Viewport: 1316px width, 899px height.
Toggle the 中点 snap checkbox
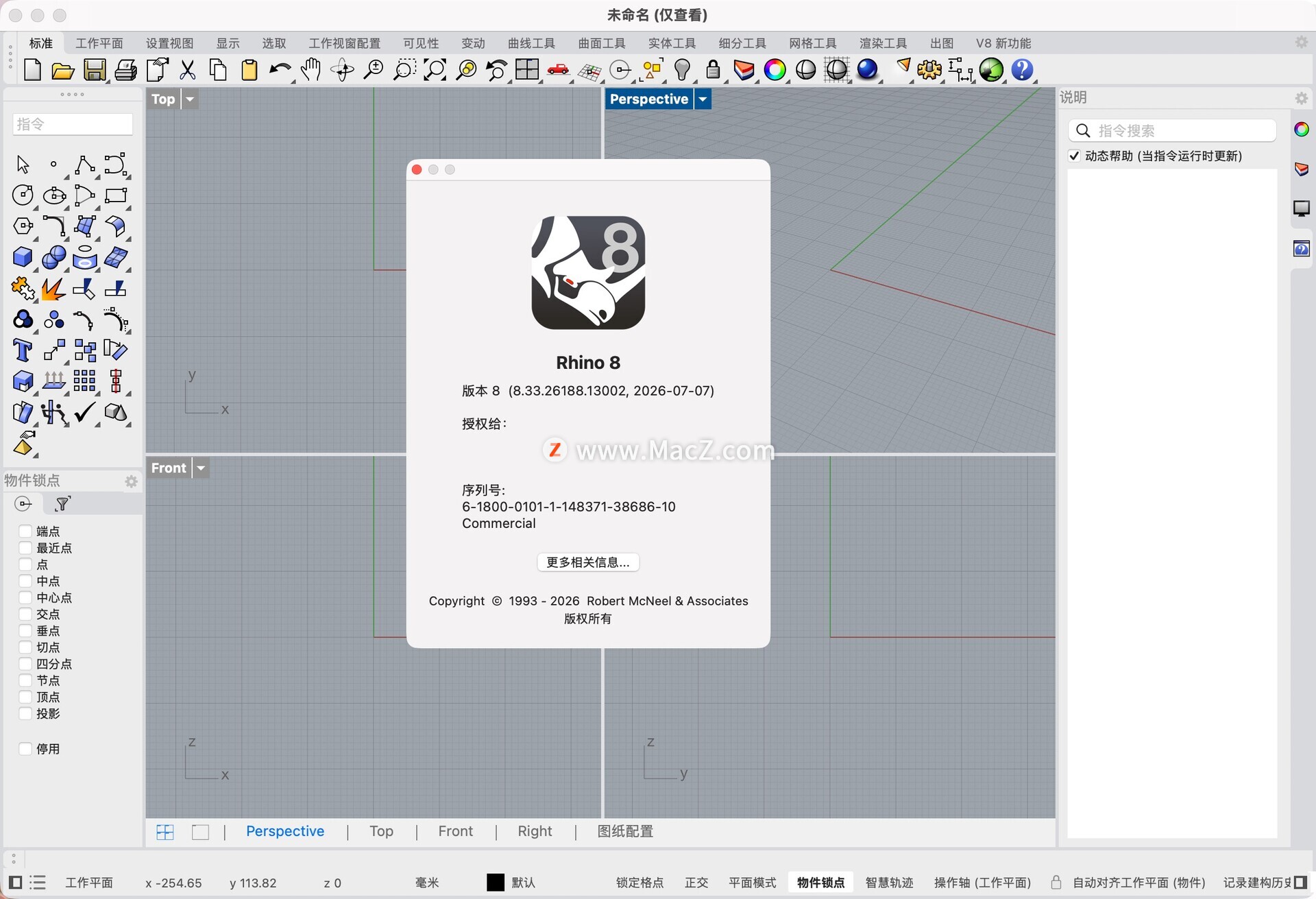click(x=25, y=581)
